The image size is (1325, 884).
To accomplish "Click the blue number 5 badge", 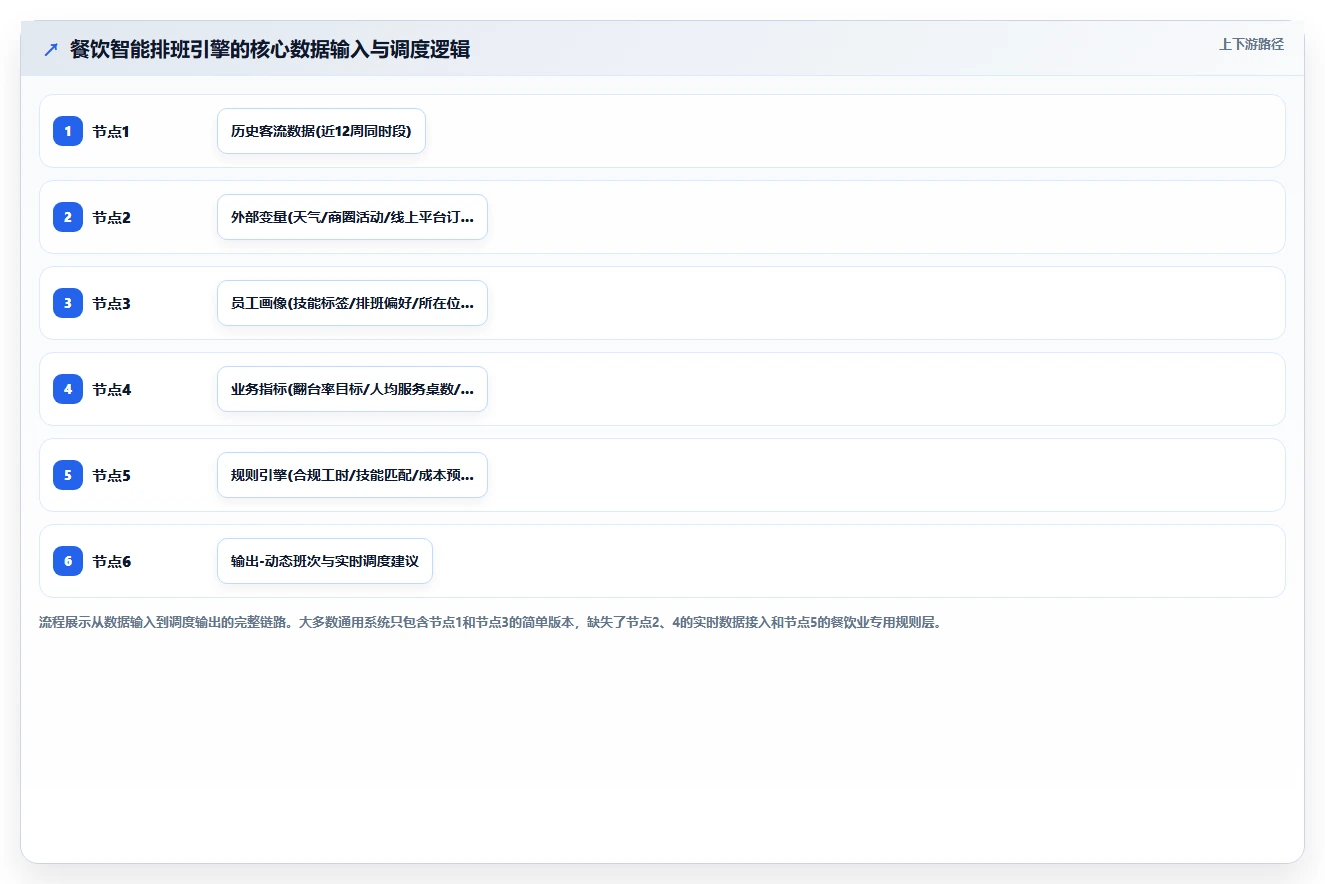I will (x=68, y=475).
